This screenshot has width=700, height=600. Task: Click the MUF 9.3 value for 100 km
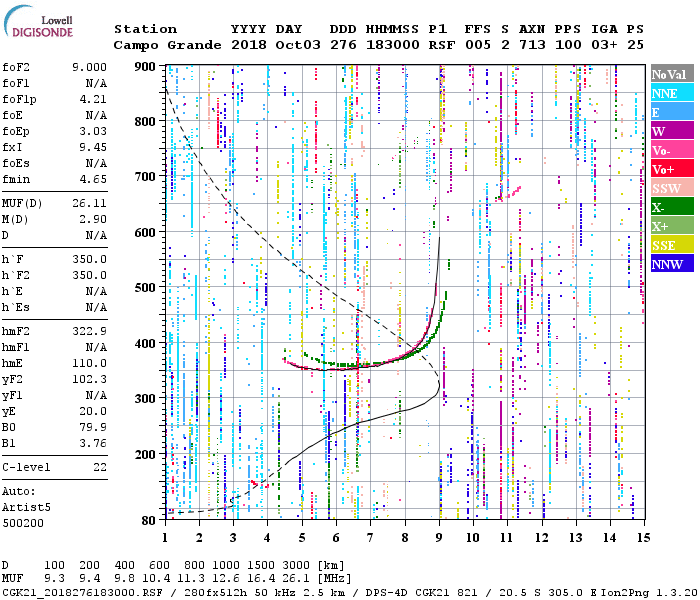(x=54, y=579)
